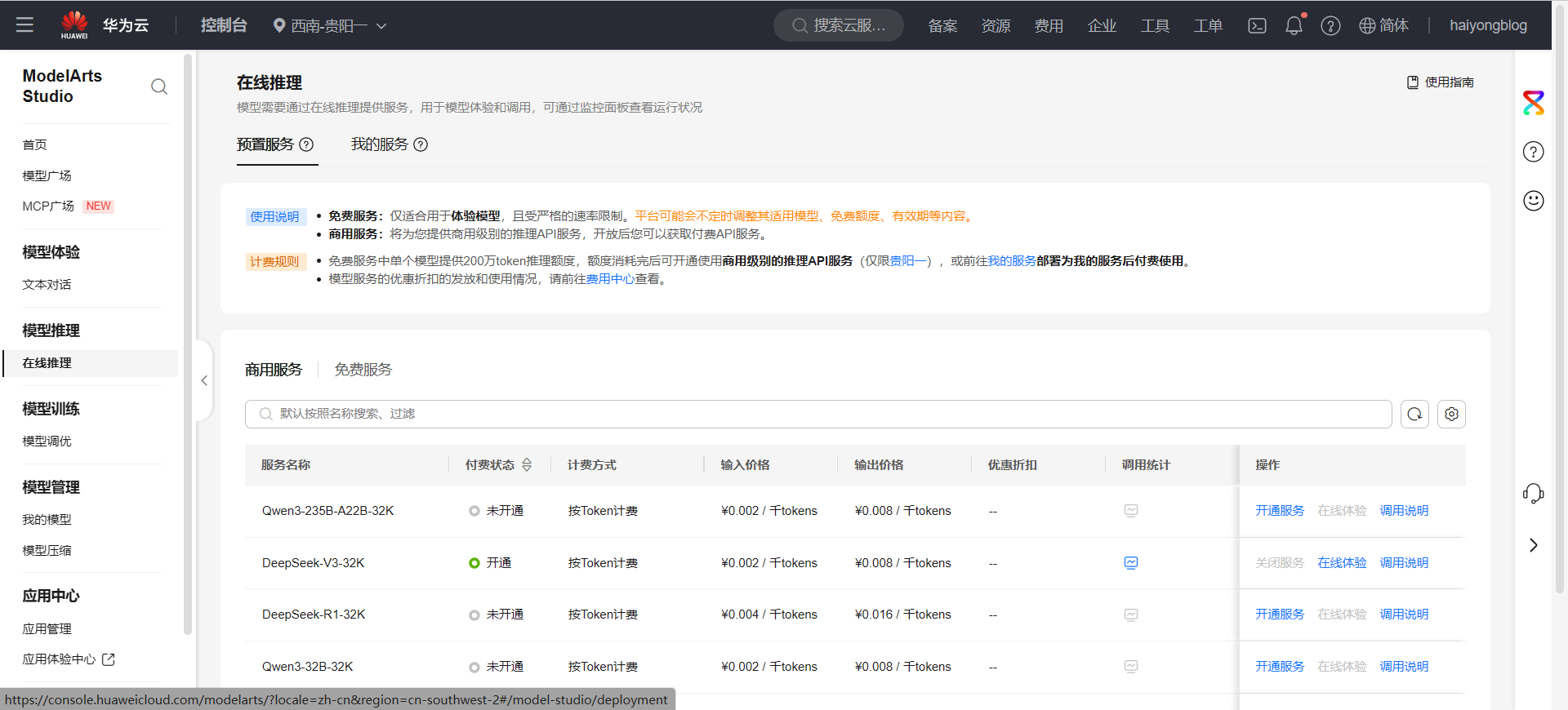Screen dimensions: 1568x710
Task: Open MCP广场 in the sidebar
Action: (48, 206)
